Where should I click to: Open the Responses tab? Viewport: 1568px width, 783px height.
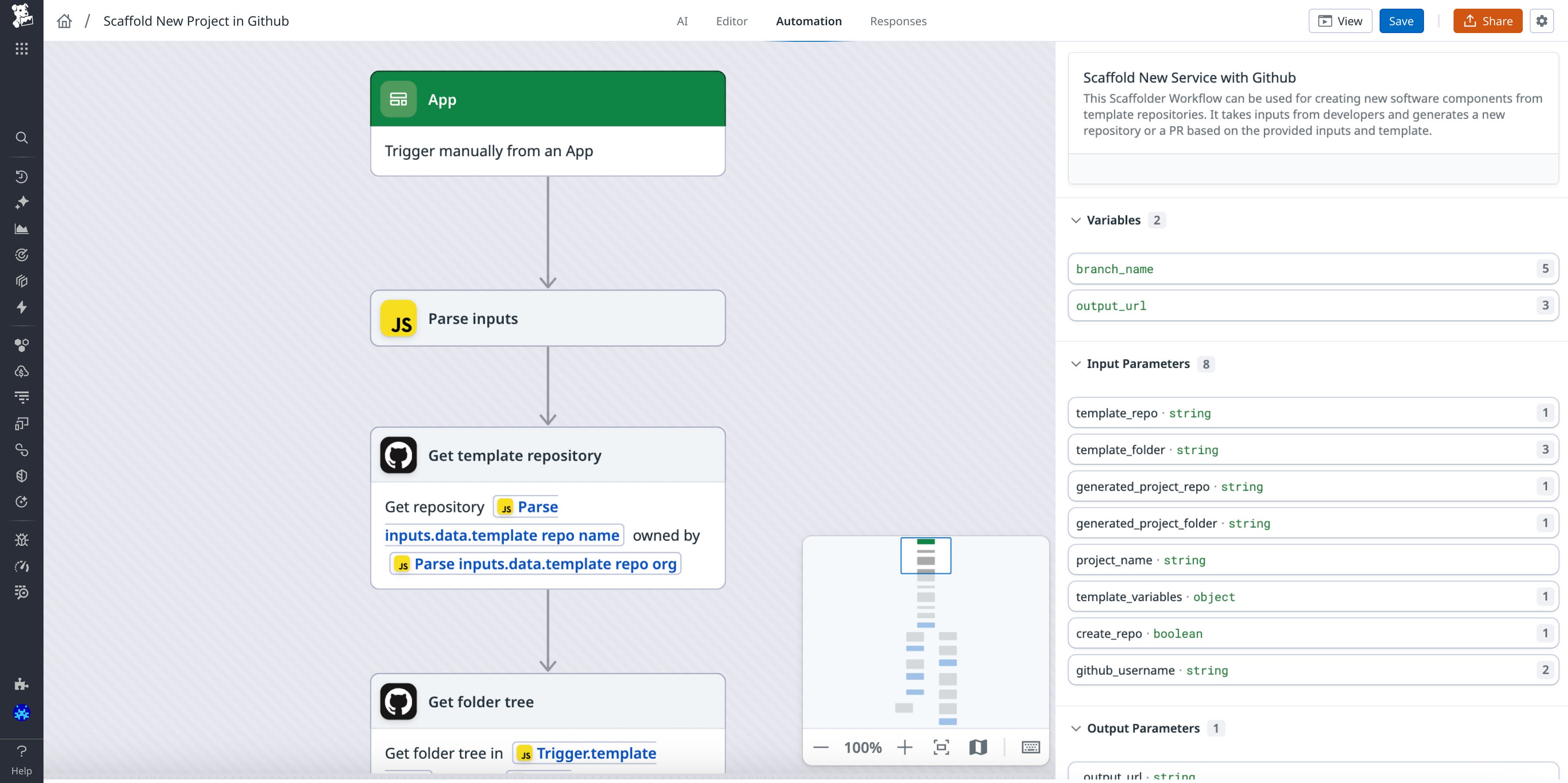[x=898, y=21]
